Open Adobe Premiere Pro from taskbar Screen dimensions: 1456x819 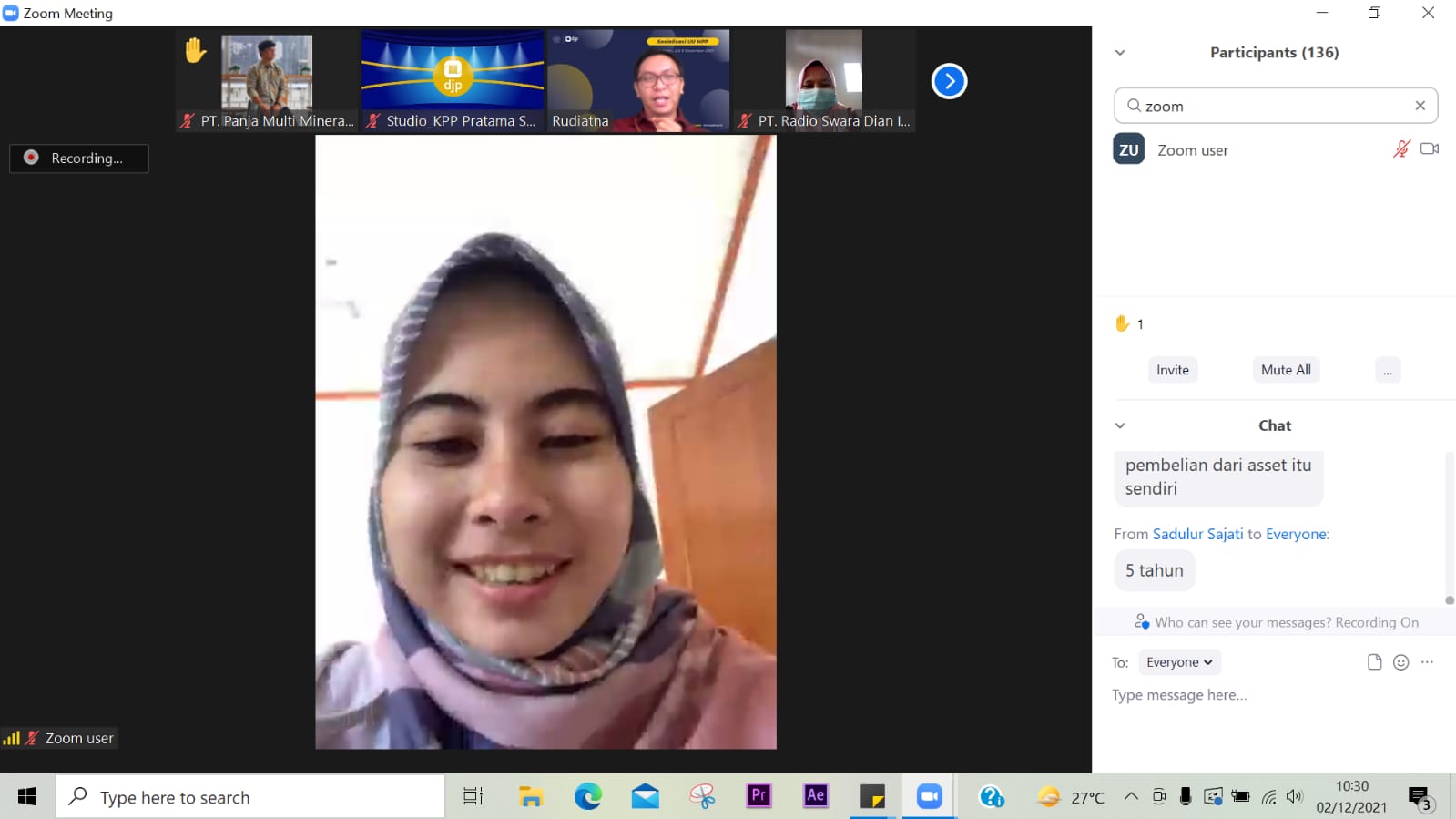(x=759, y=796)
